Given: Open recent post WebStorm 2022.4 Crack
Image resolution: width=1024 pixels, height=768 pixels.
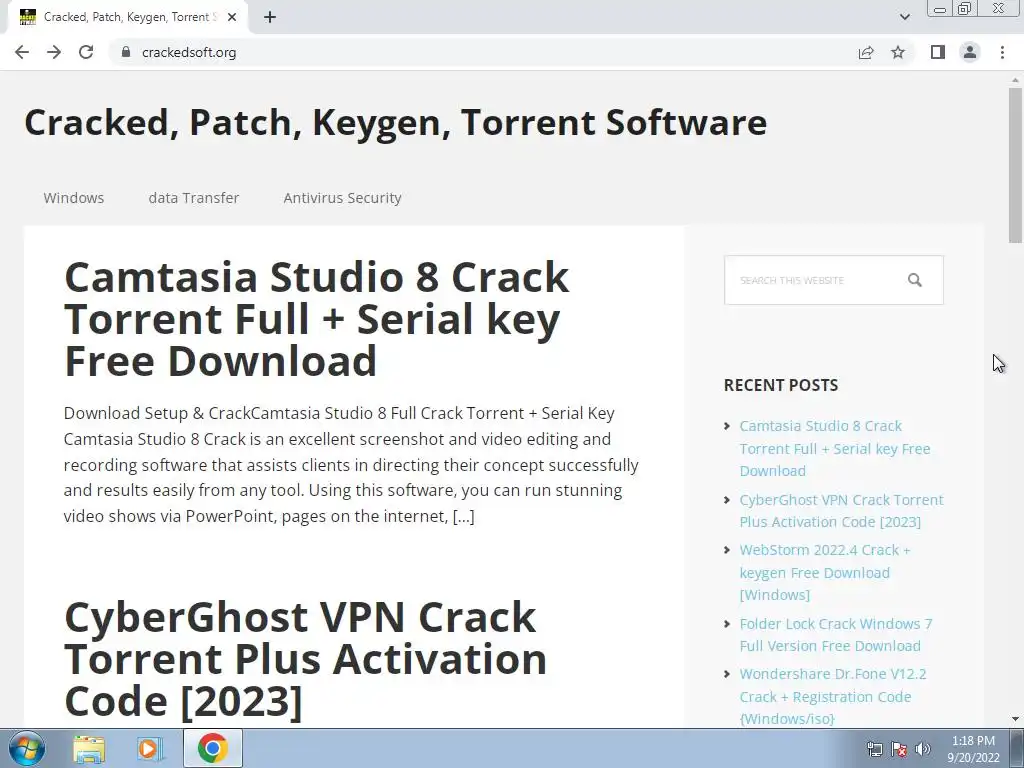Looking at the screenshot, I should 825,572.
